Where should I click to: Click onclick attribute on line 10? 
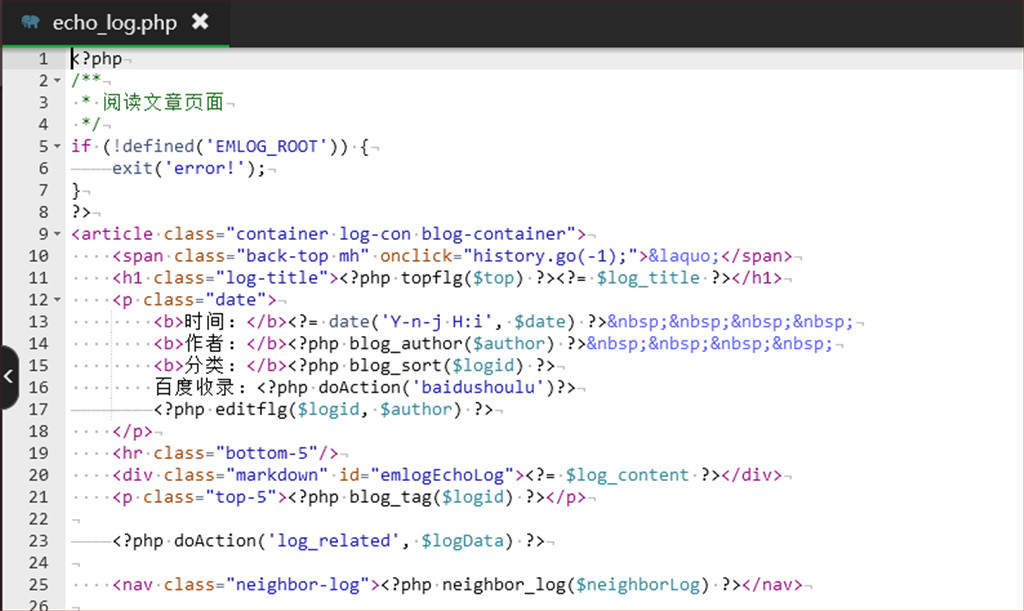pos(416,256)
